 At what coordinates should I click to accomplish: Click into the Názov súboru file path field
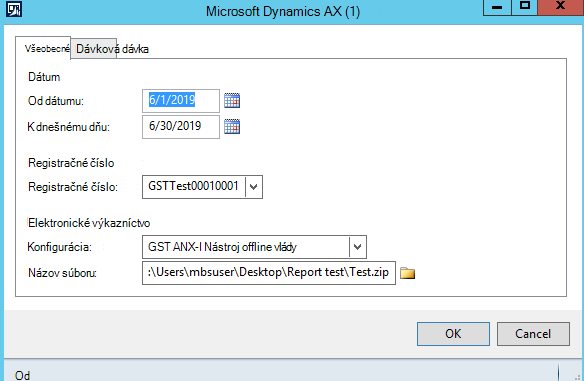pyautogui.click(x=269, y=273)
